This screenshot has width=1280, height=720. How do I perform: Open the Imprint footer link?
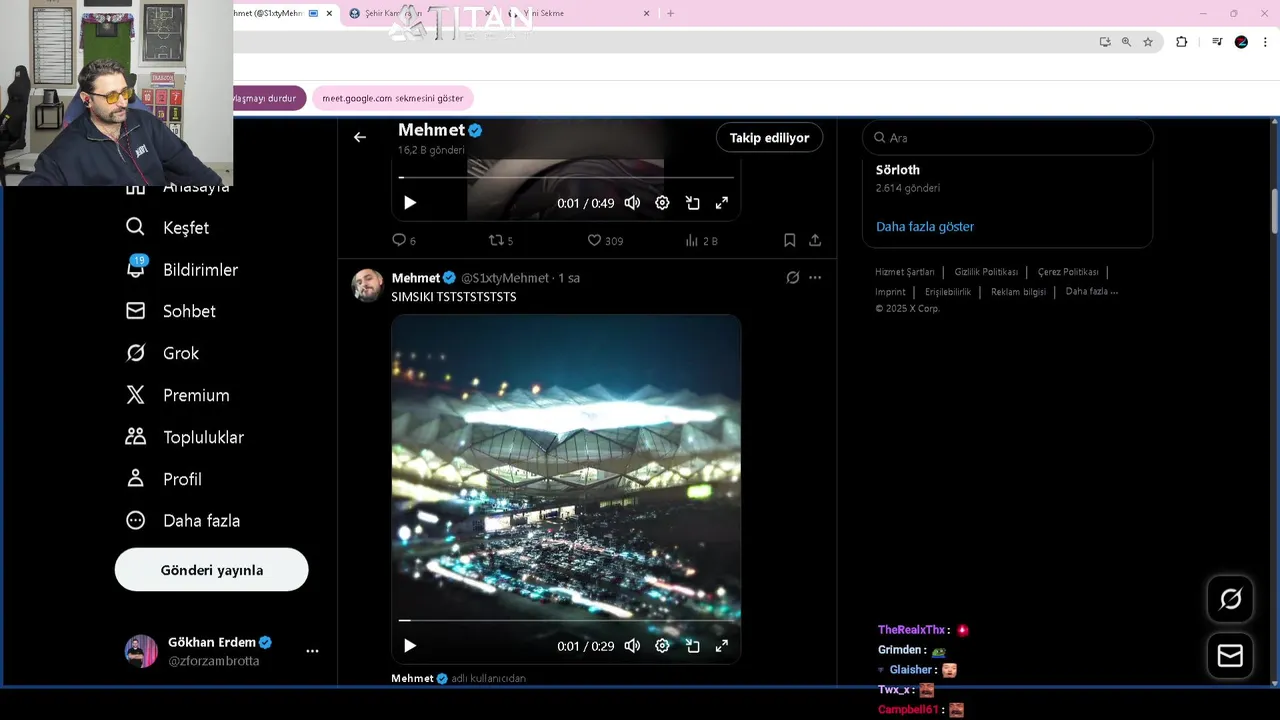pyautogui.click(x=890, y=292)
